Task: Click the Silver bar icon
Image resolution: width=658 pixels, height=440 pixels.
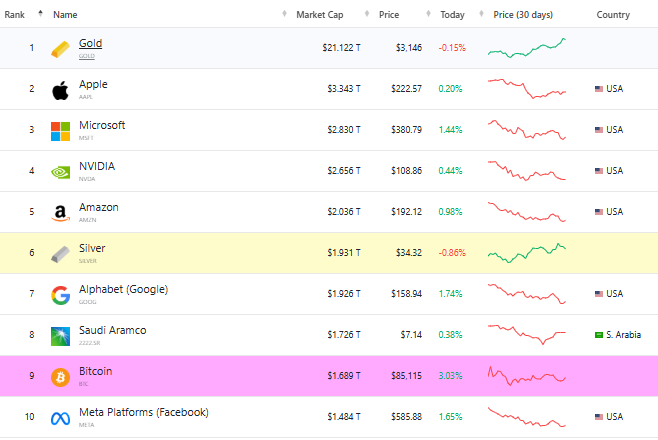Action: [x=61, y=253]
